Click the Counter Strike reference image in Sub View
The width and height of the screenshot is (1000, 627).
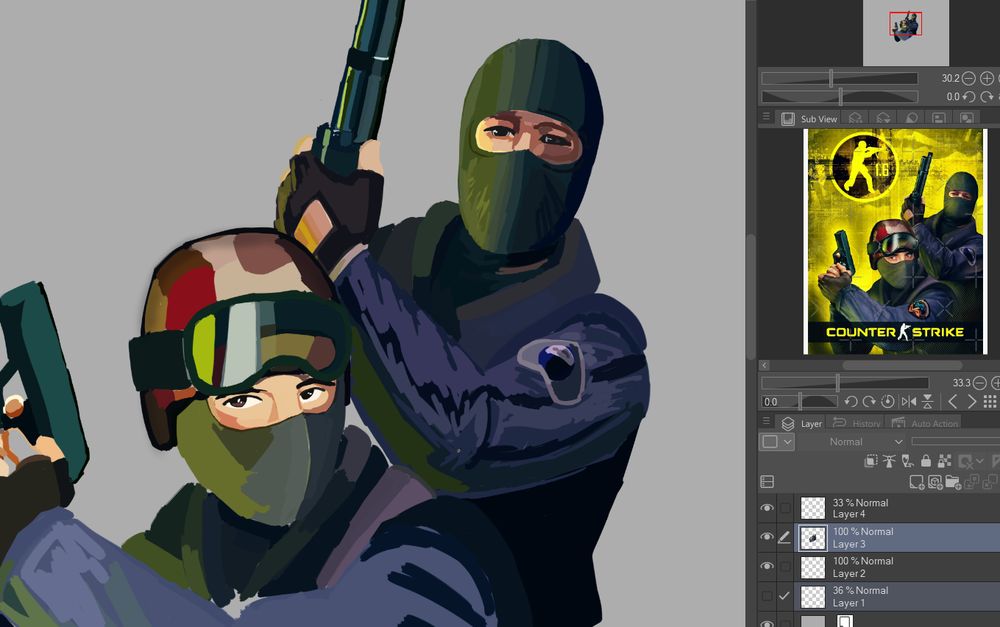pos(895,242)
